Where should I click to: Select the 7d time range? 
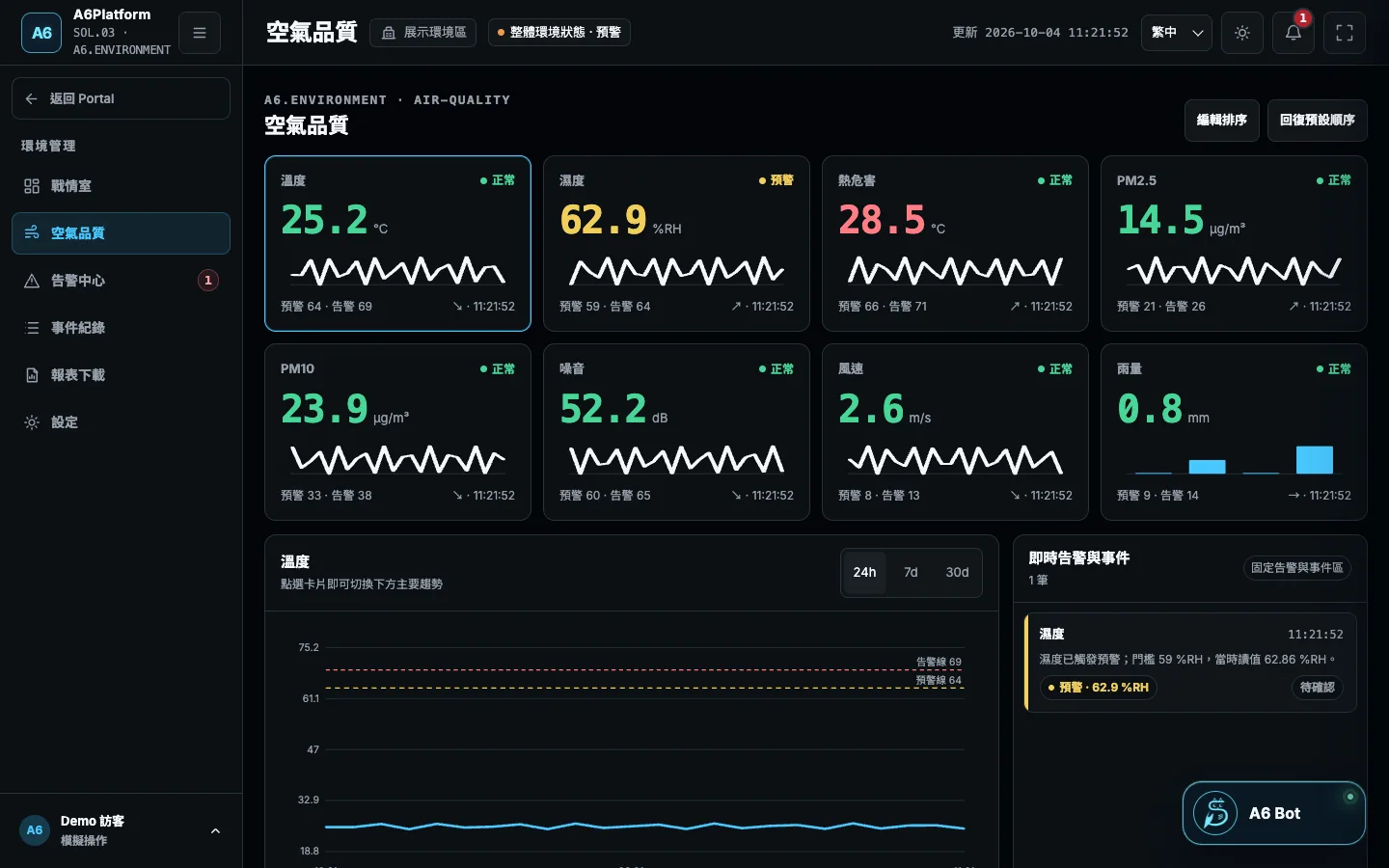click(911, 573)
